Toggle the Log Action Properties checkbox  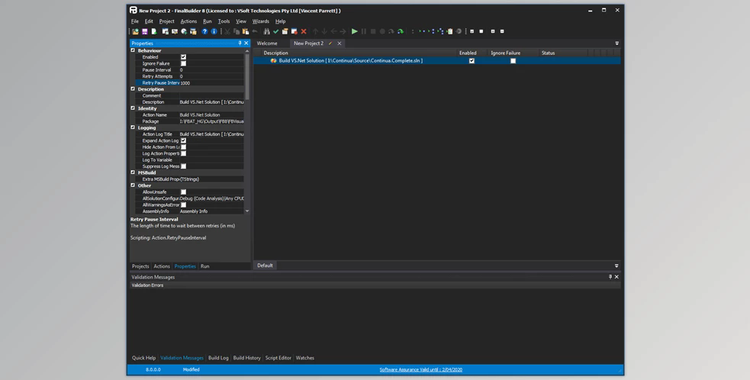coord(183,154)
